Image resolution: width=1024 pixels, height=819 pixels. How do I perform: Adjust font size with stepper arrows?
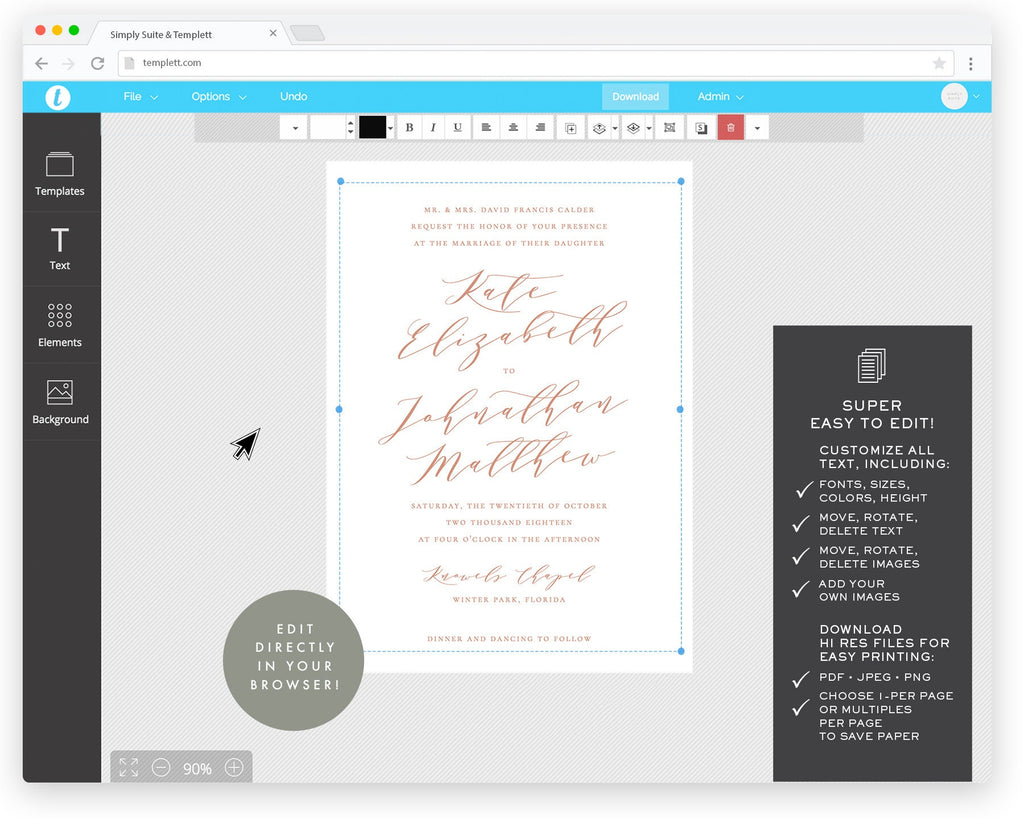[x=351, y=128]
